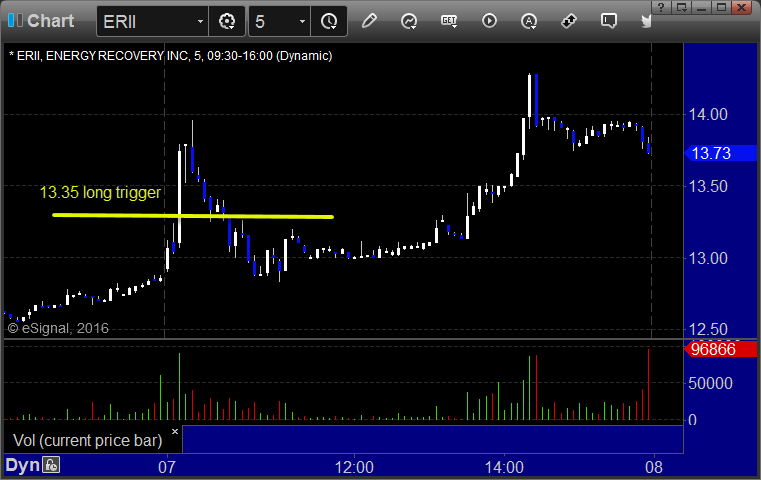The image size is (761, 480).
Task: Click the GET tools icon
Action: click(449, 21)
